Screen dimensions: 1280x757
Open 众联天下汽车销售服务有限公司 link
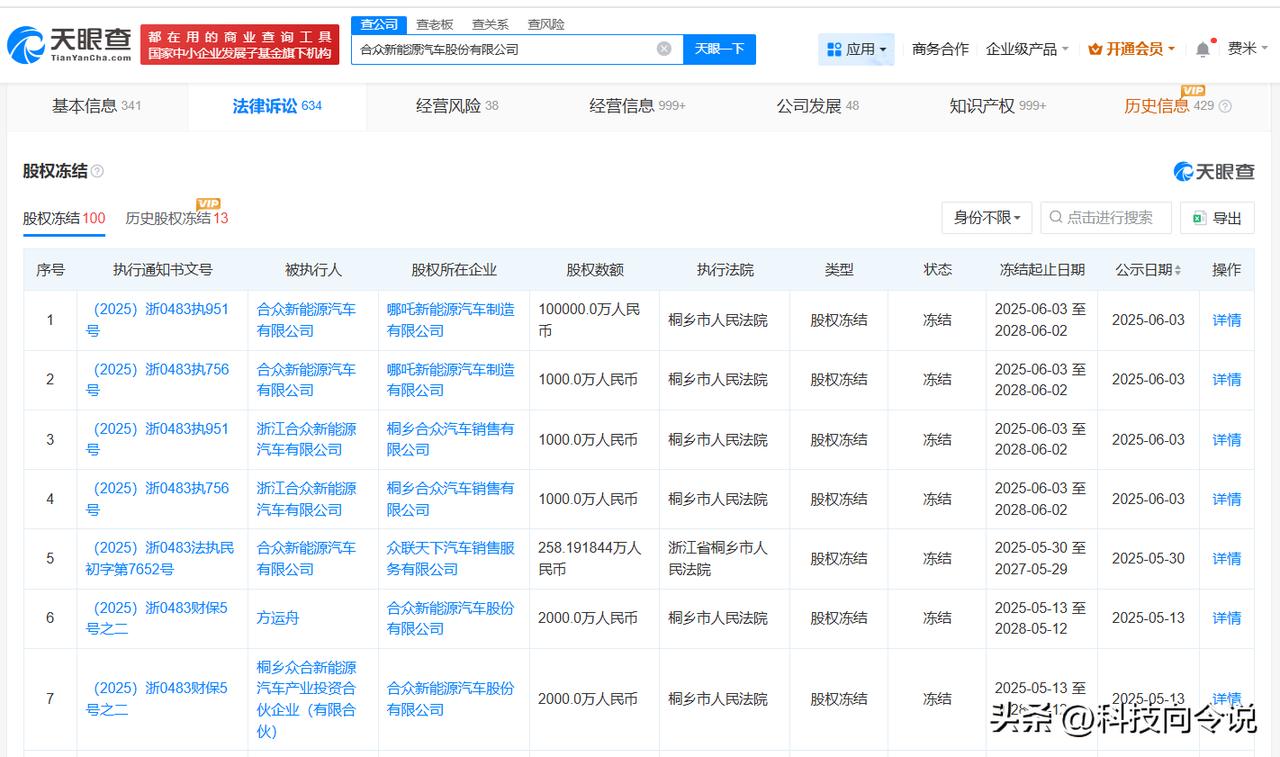[451, 559]
